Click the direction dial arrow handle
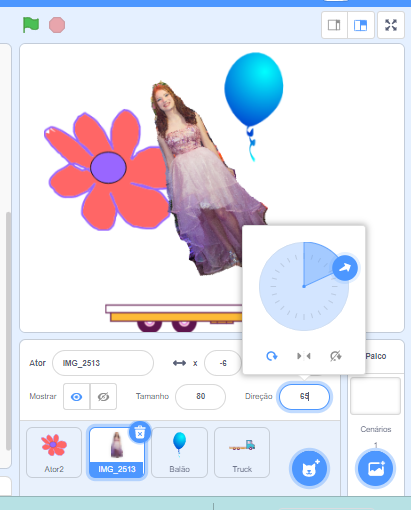The height and width of the screenshot is (510, 412). [x=345, y=268]
